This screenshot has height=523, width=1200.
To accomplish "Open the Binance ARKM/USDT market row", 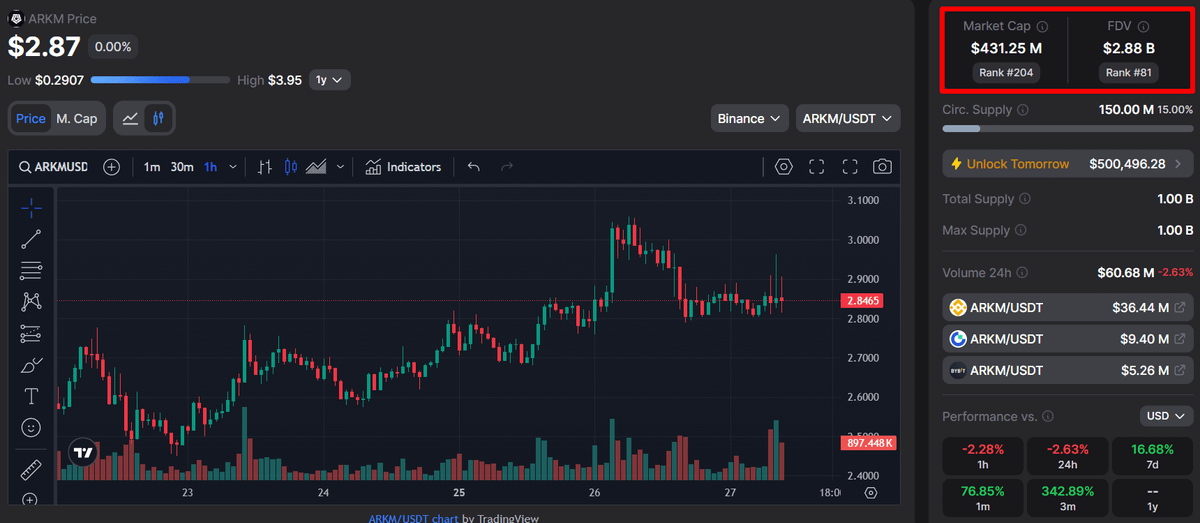I will 1069,308.
